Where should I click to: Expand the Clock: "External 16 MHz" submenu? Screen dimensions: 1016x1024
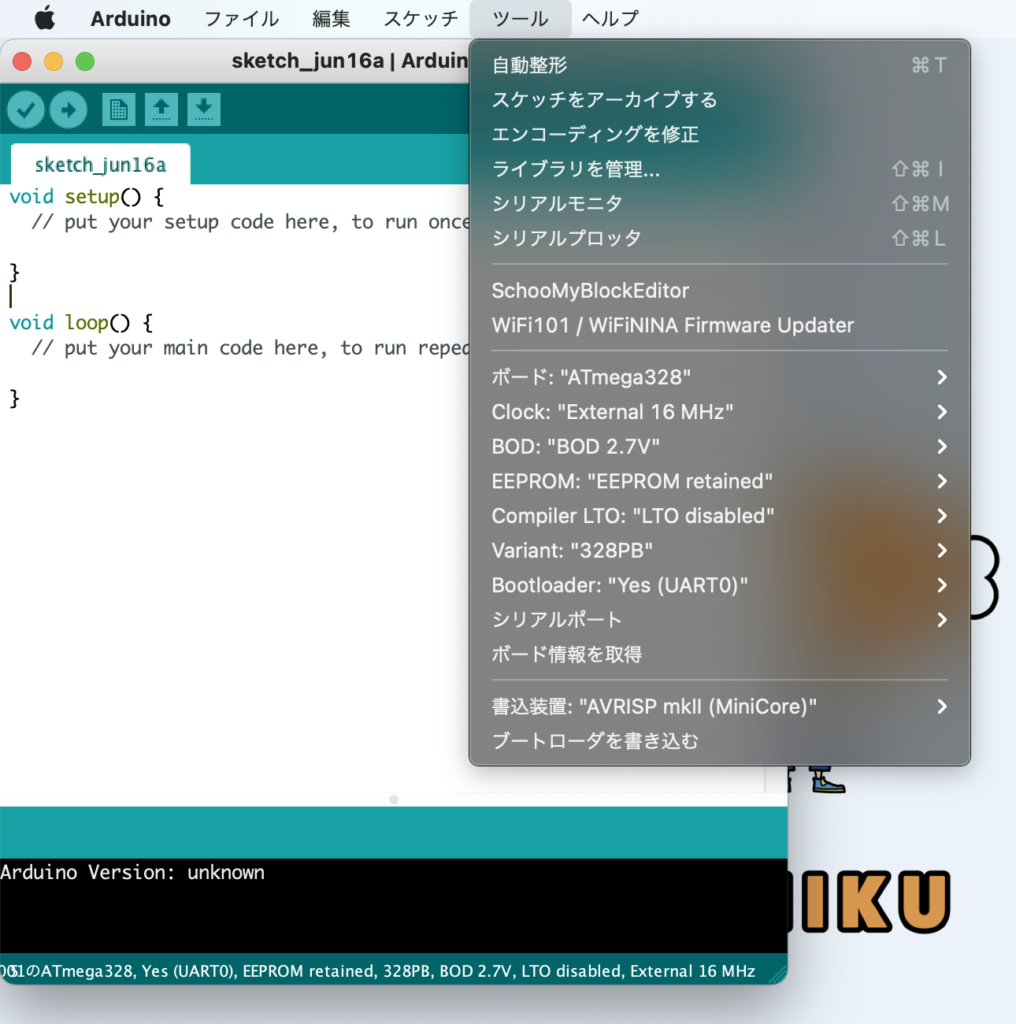click(x=720, y=411)
